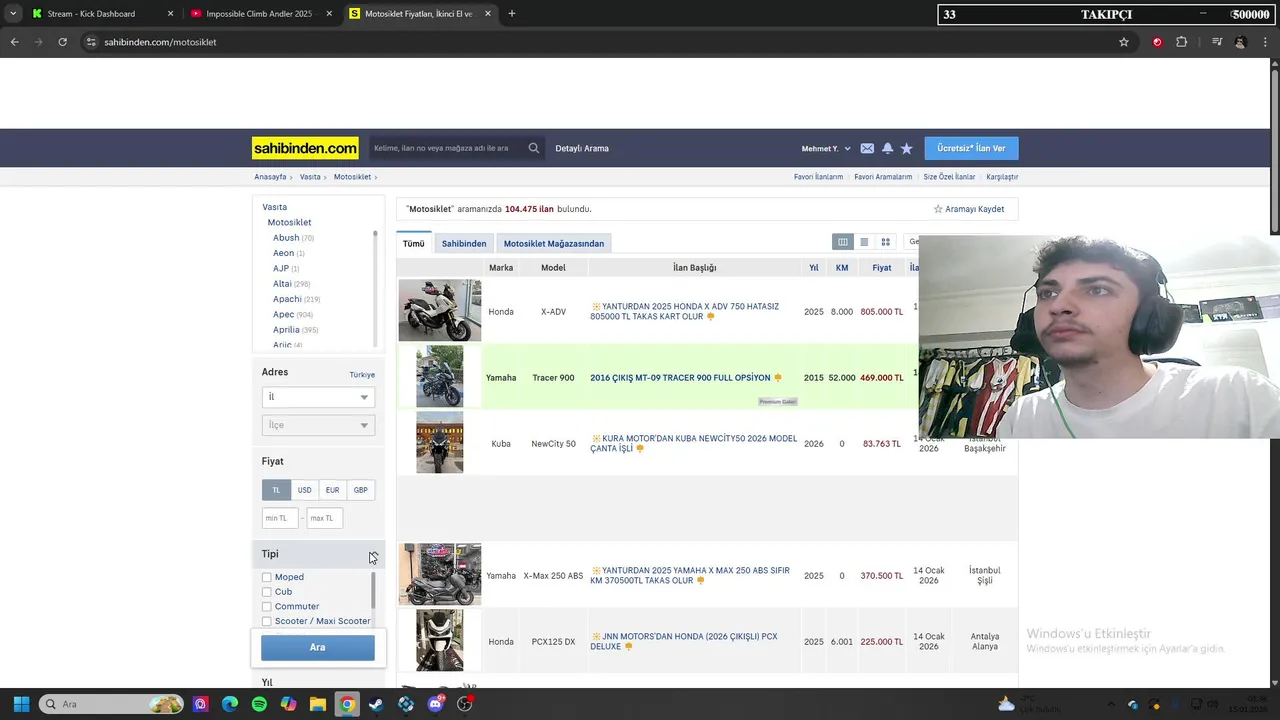Select TL currency toggle

point(276,490)
